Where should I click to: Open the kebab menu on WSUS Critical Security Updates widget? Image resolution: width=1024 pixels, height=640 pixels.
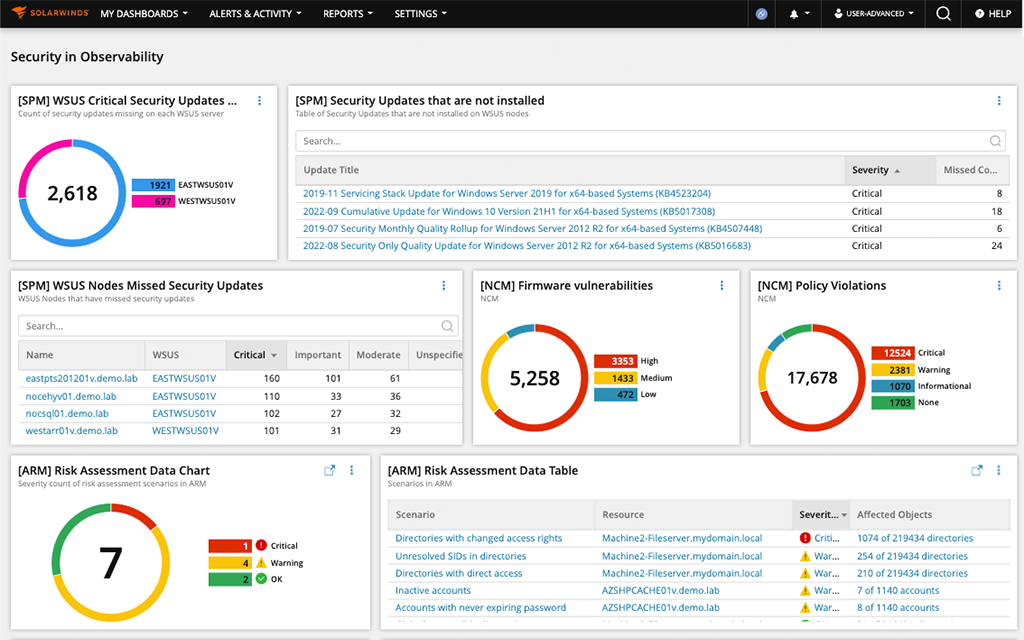pos(259,100)
